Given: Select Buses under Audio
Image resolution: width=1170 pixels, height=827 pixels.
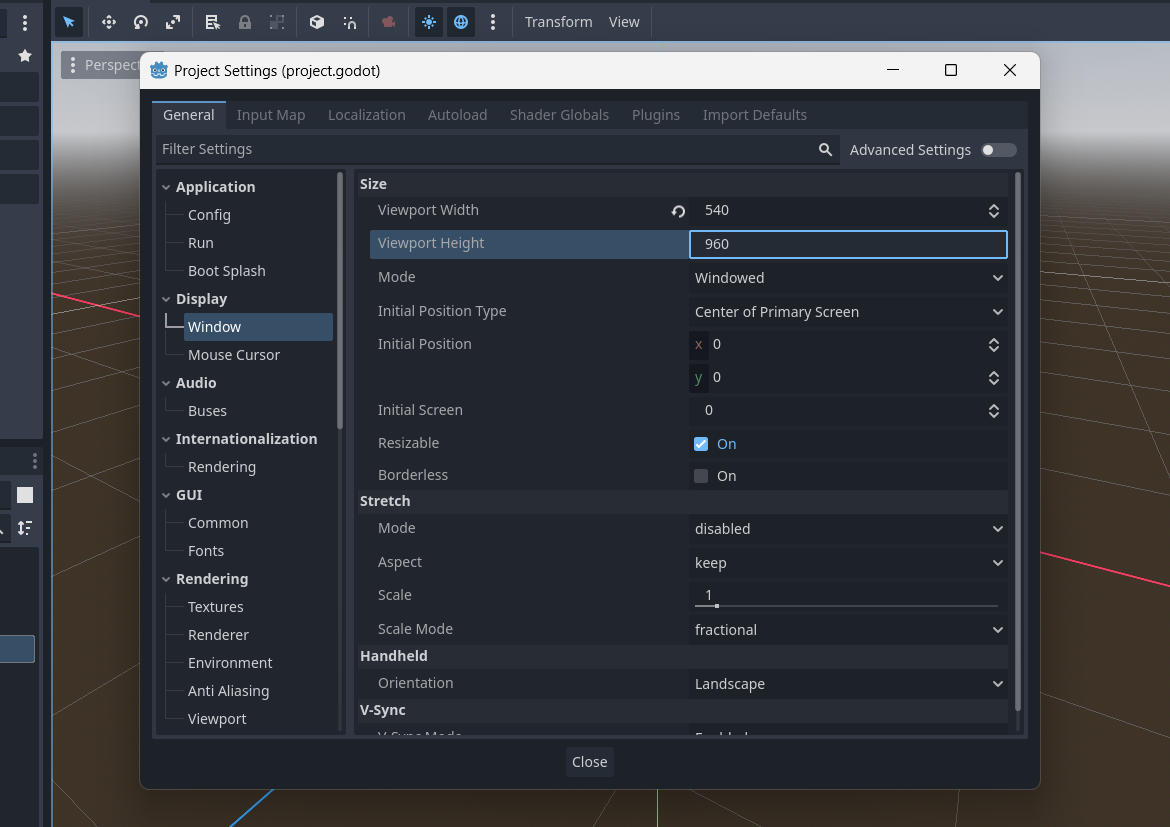Looking at the screenshot, I should click(x=207, y=411).
